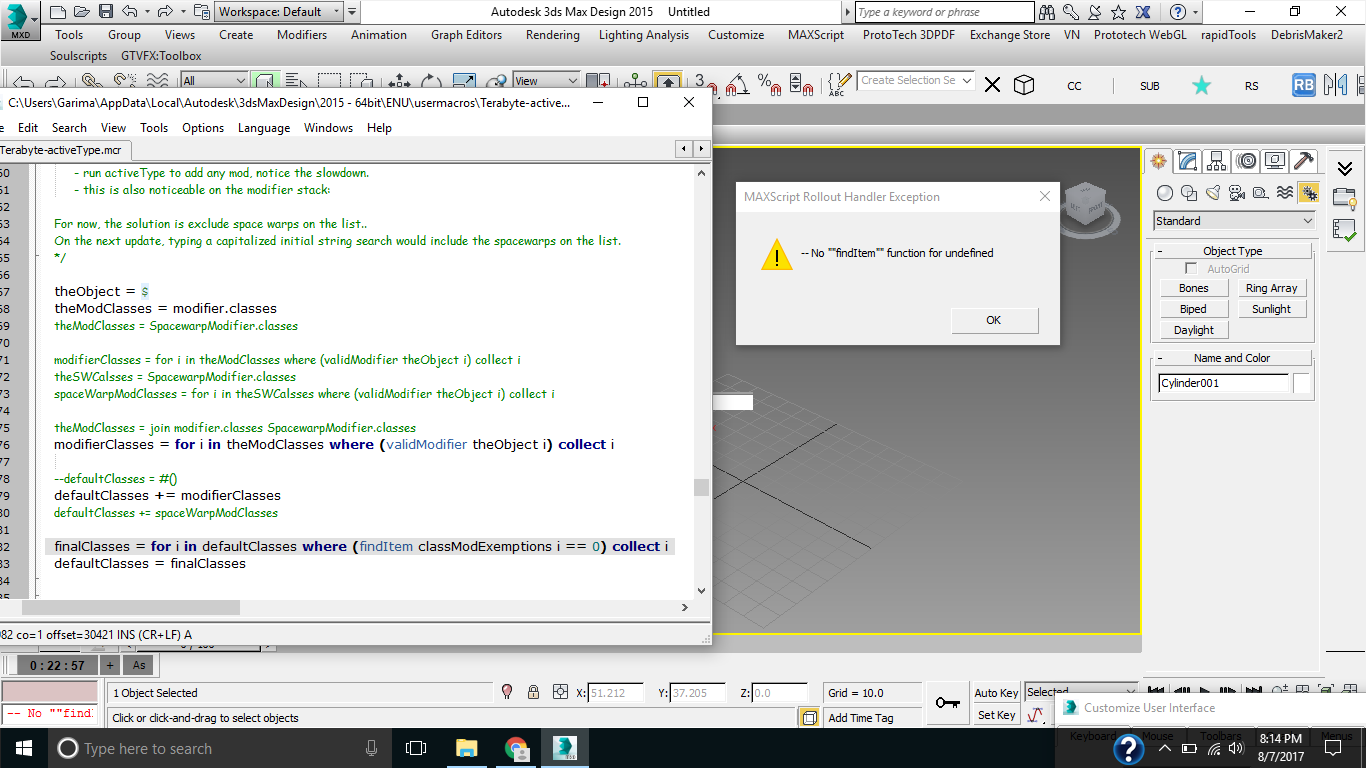This screenshot has width=1366, height=768.
Task: Toggle the isolate selection lightbulb icon
Action: (507, 692)
